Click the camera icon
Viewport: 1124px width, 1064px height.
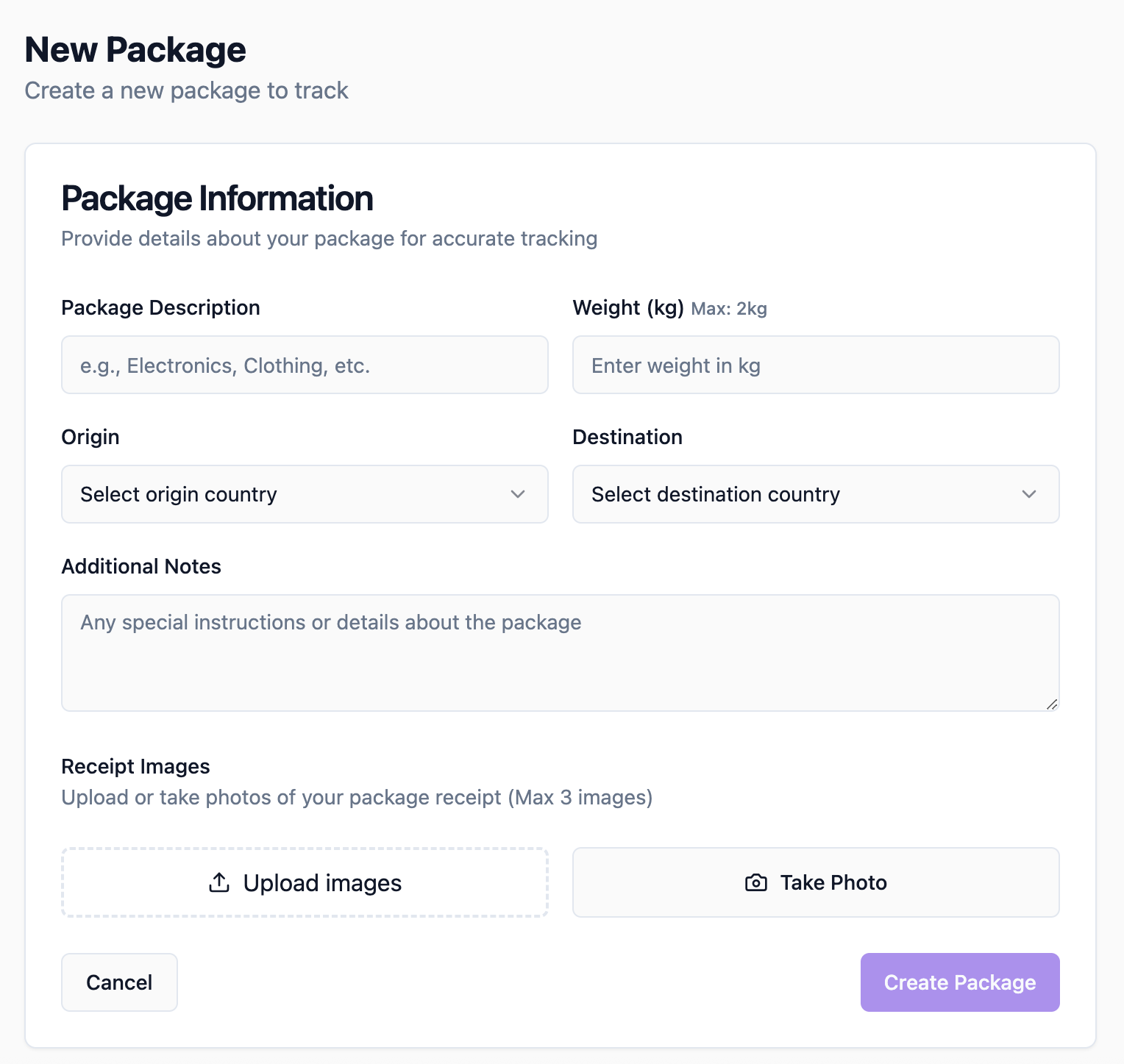756,882
